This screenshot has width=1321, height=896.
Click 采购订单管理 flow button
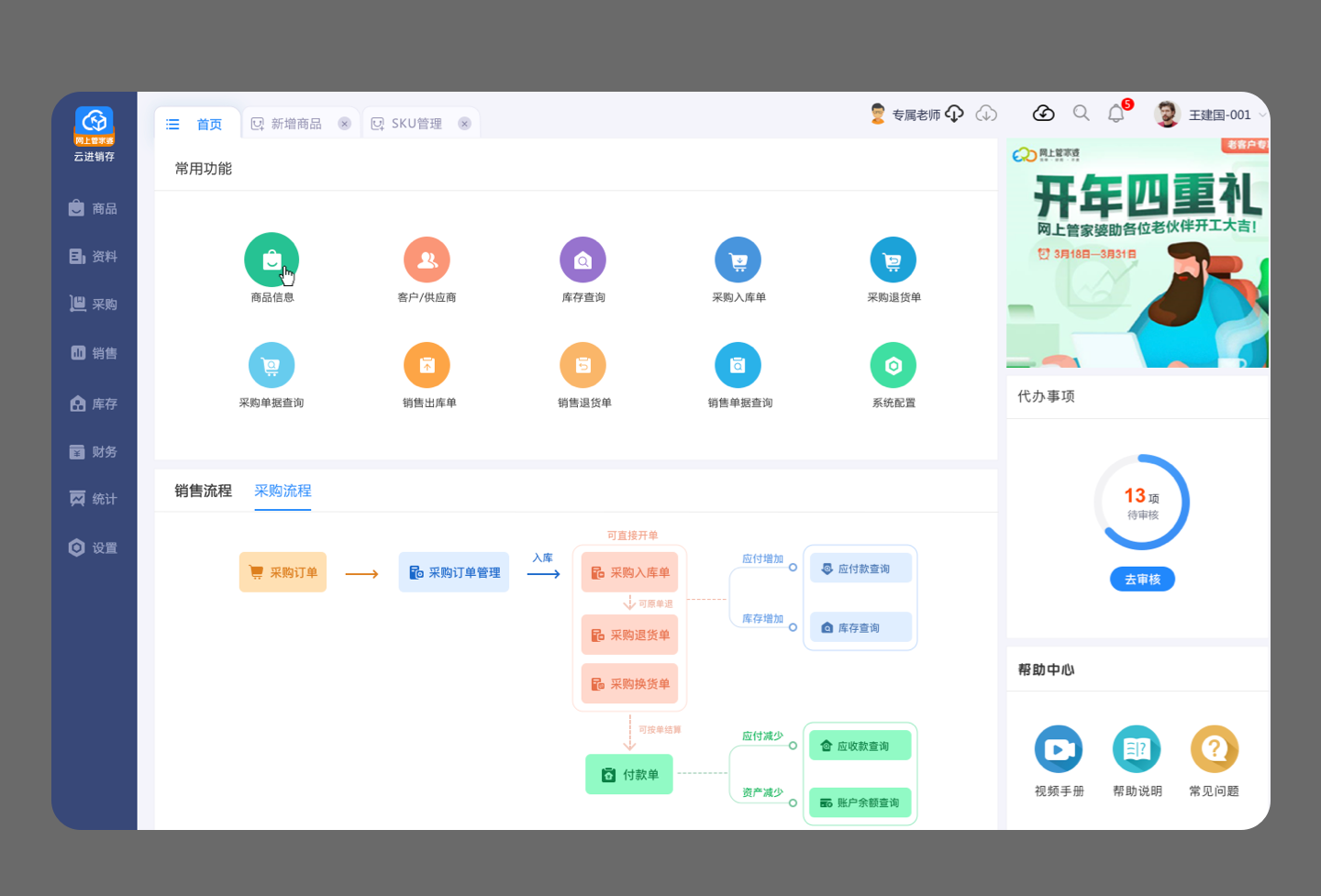pyautogui.click(x=454, y=572)
